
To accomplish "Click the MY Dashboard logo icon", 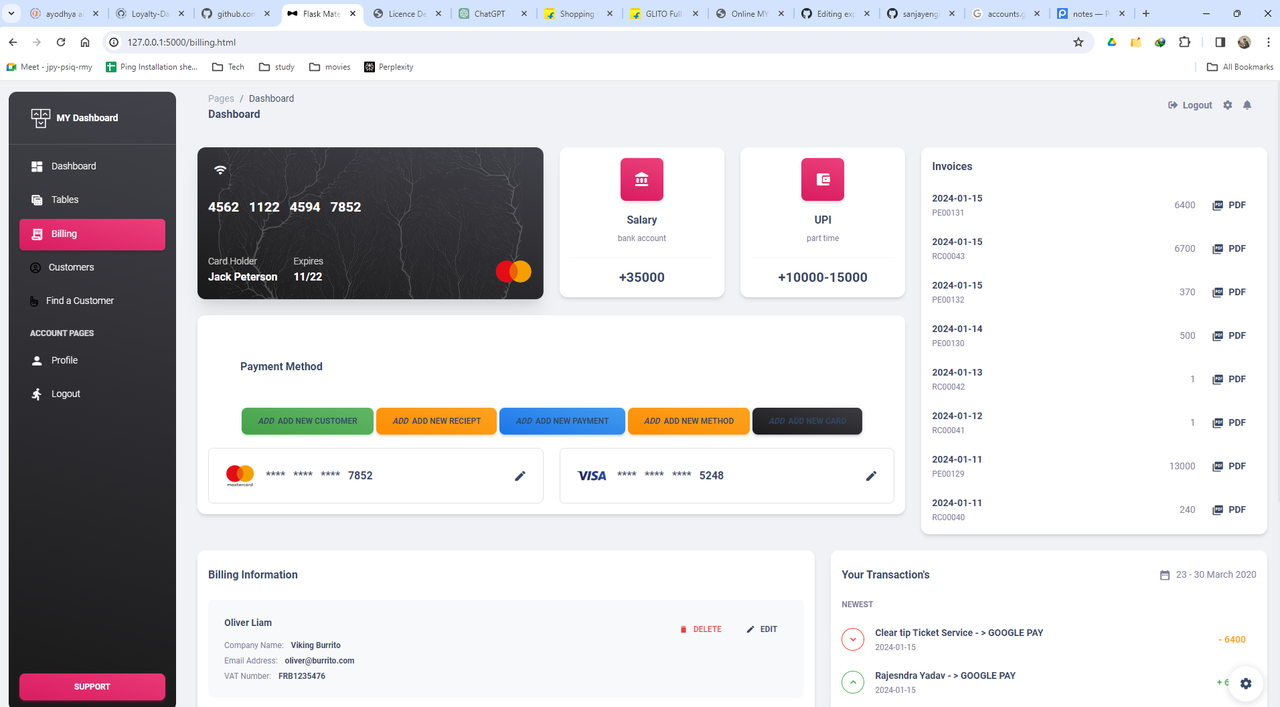I will pos(40,118).
